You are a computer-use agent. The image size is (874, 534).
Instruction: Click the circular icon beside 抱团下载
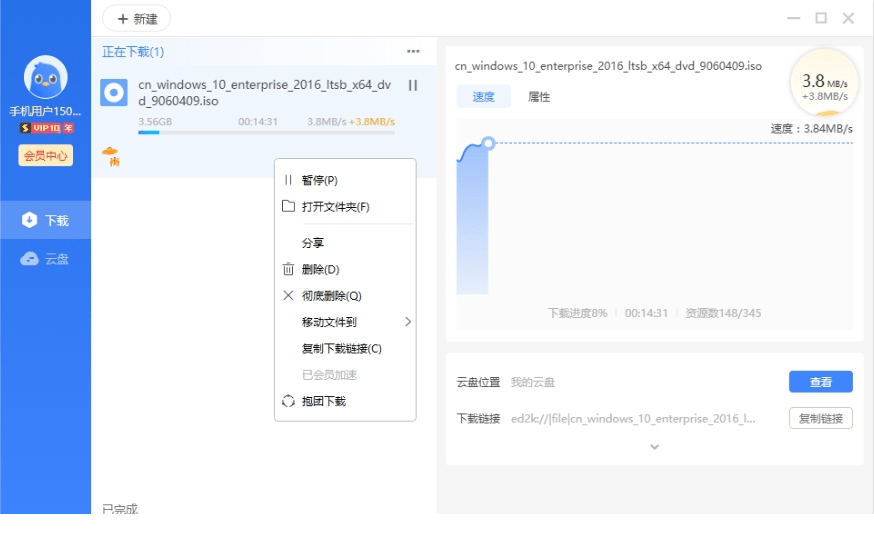(x=288, y=401)
